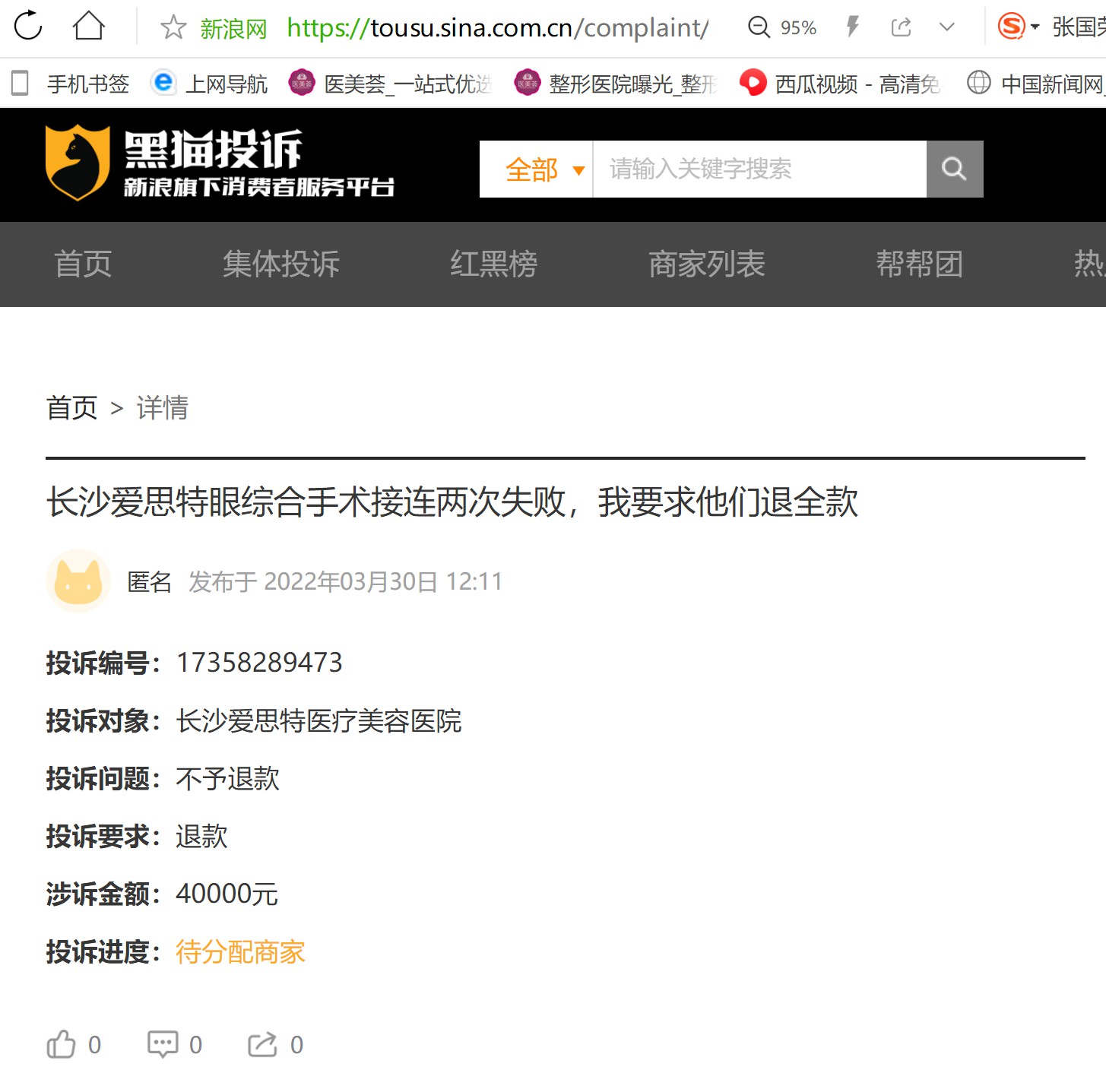1106x1092 pixels.
Task: Reload the page with the refresh icon
Action: (28, 26)
